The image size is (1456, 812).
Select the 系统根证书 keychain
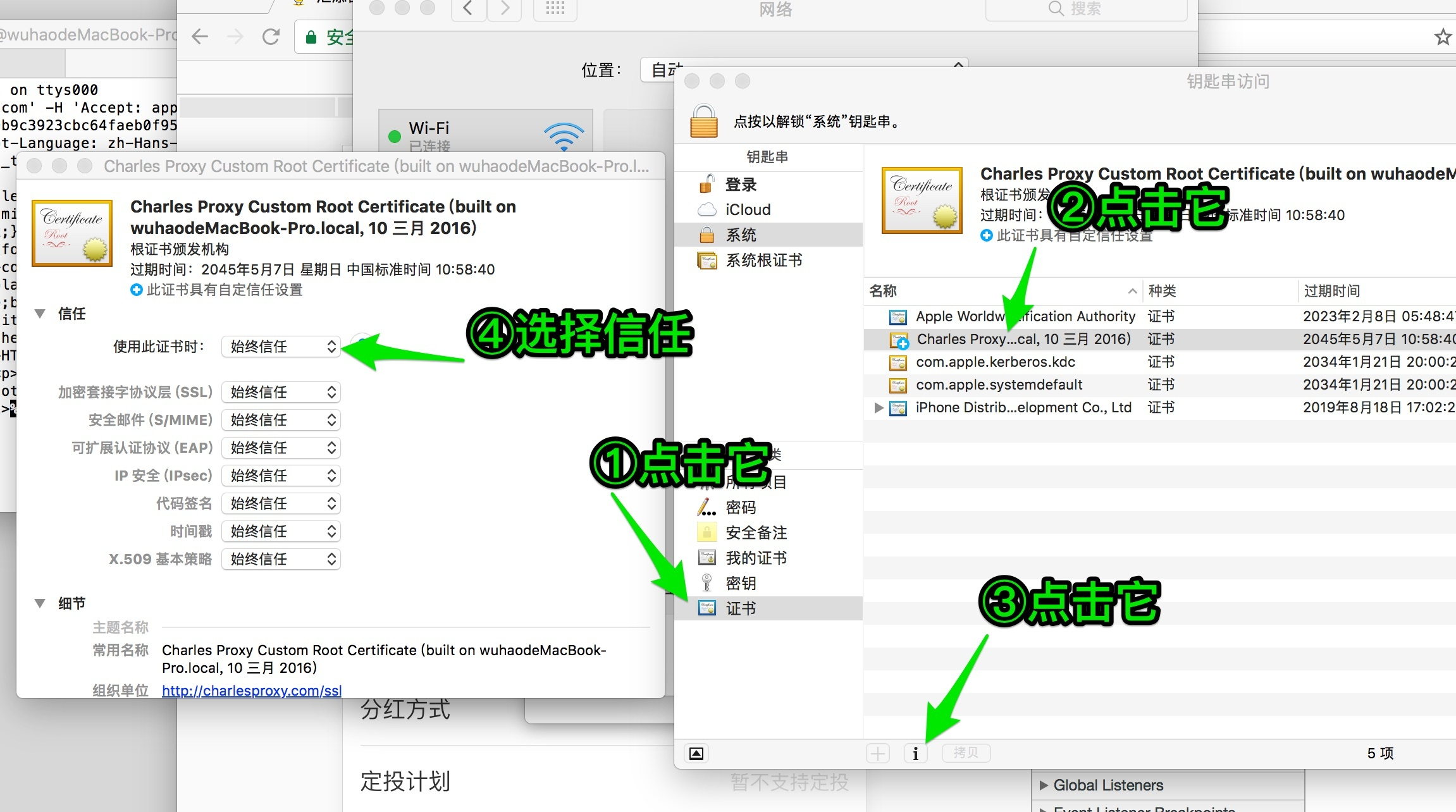tap(763, 260)
